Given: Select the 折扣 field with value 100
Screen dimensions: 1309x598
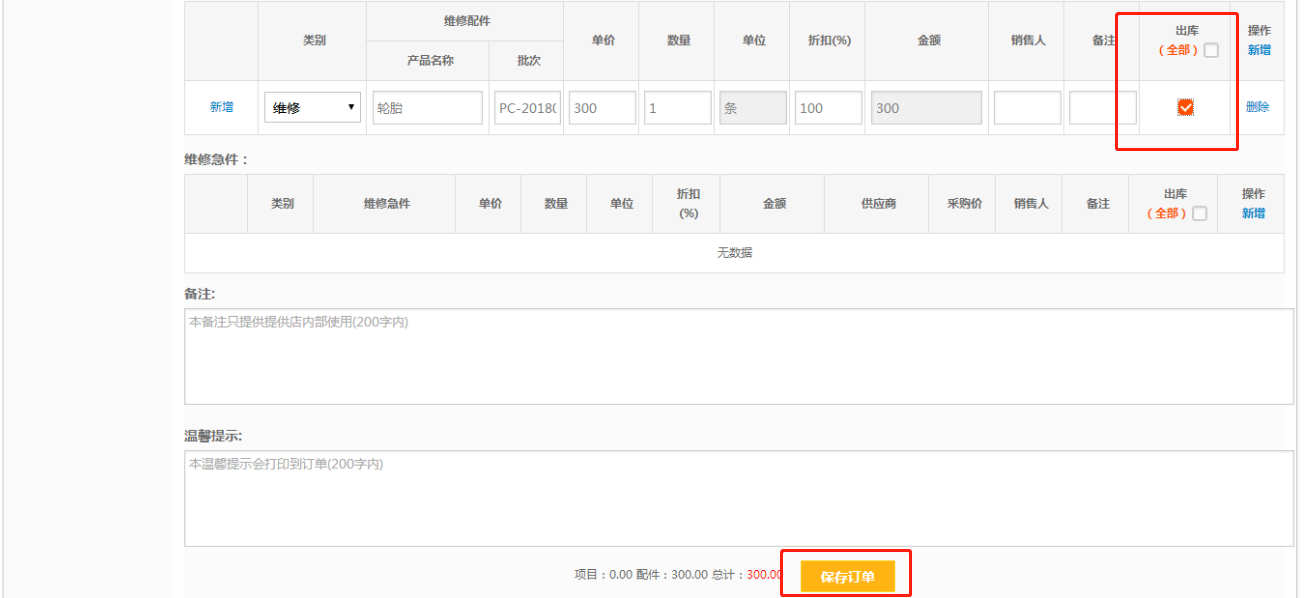Looking at the screenshot, I should [x=828, y=108].
